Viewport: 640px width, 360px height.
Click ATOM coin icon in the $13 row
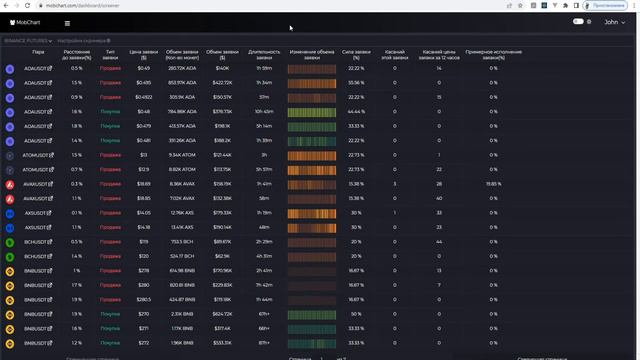[10, 156]
